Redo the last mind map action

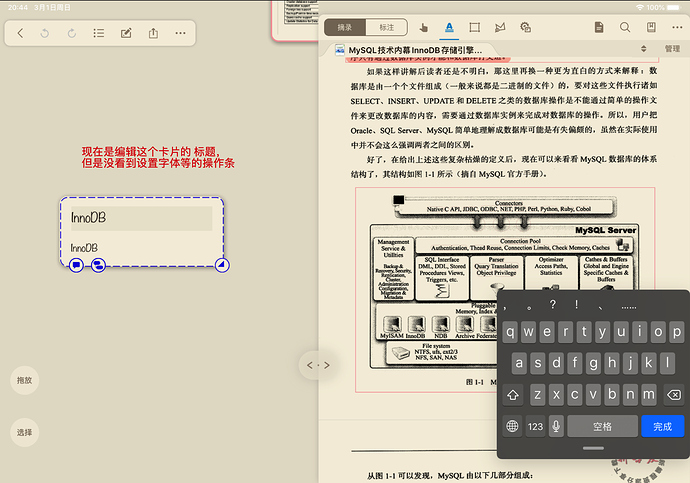point(72,33)
